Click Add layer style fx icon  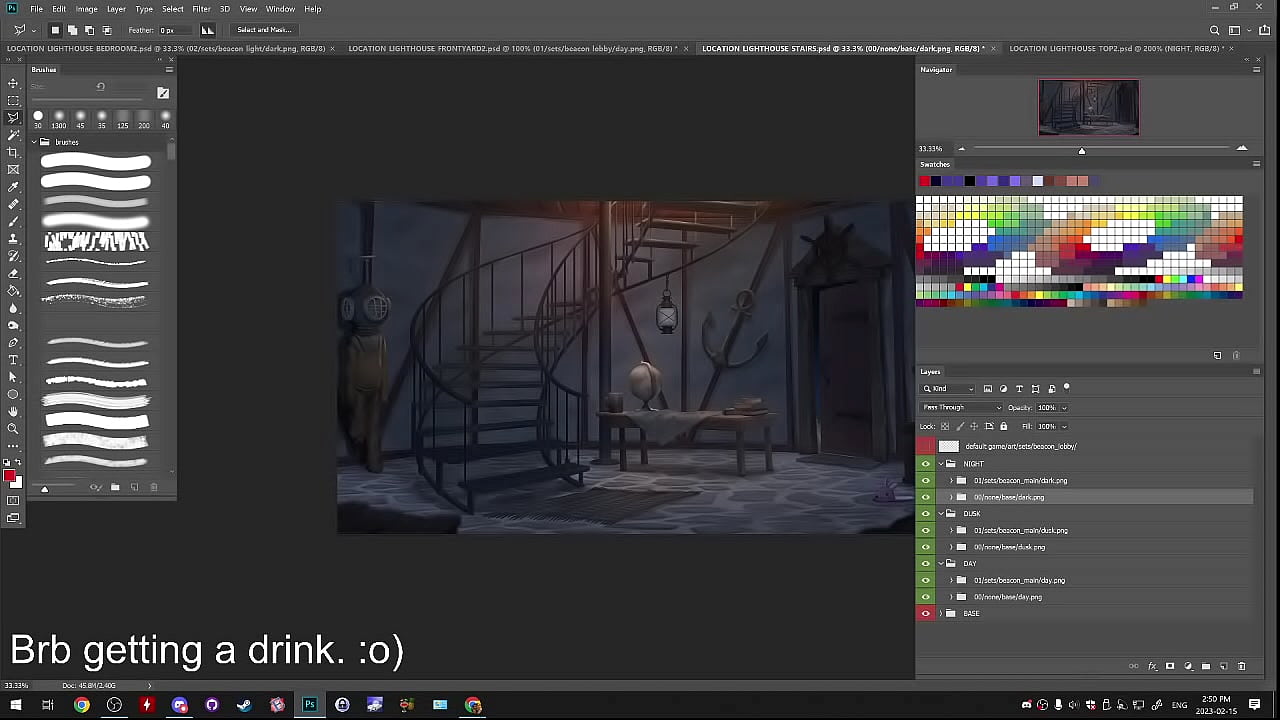pyautogui.click(x=1152, y=666)
